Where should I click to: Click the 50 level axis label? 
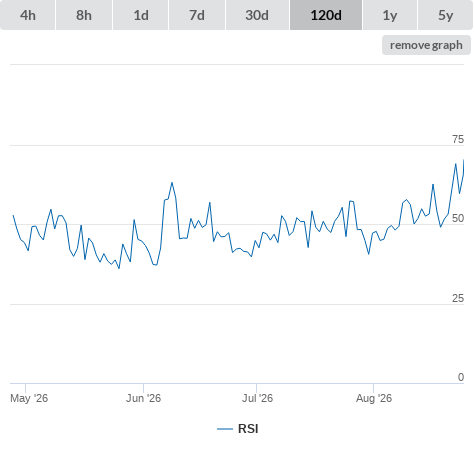pos(458,218)
